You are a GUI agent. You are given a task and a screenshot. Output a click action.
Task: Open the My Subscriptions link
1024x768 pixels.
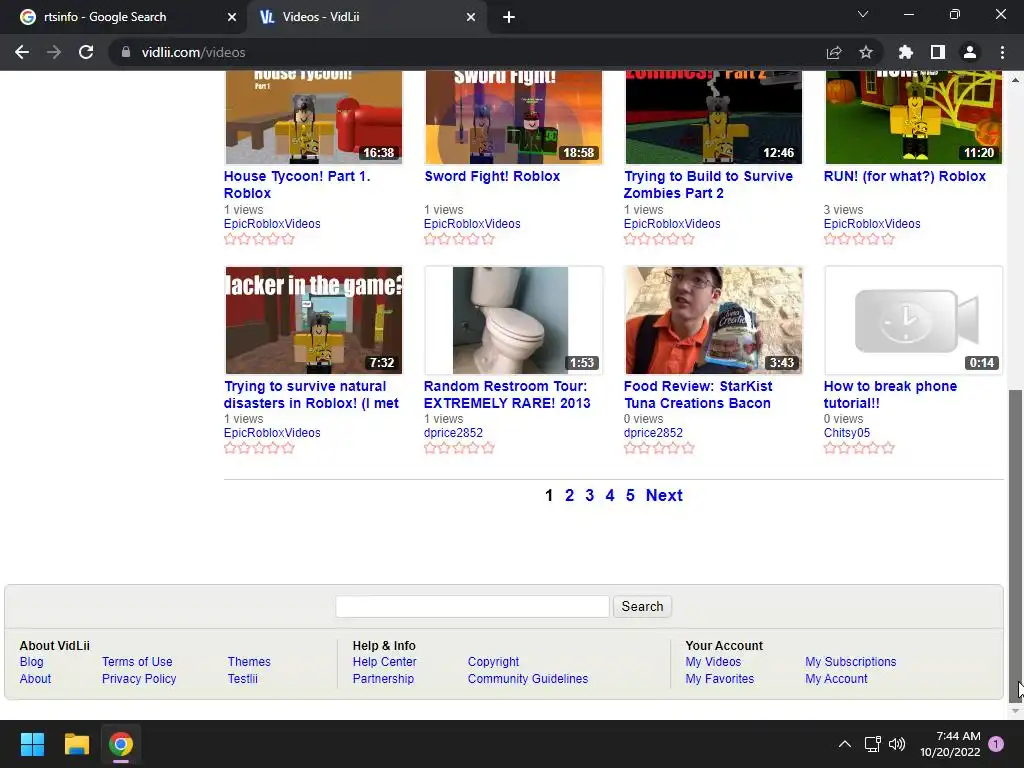click(850, 662)
